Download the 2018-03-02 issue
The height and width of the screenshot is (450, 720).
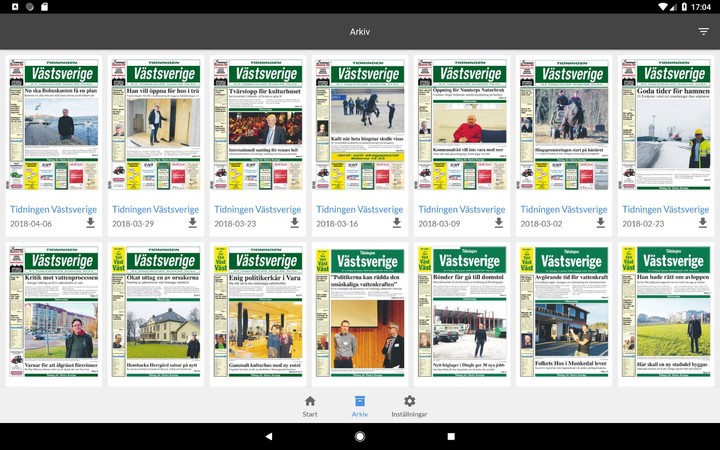pos(601,223)
